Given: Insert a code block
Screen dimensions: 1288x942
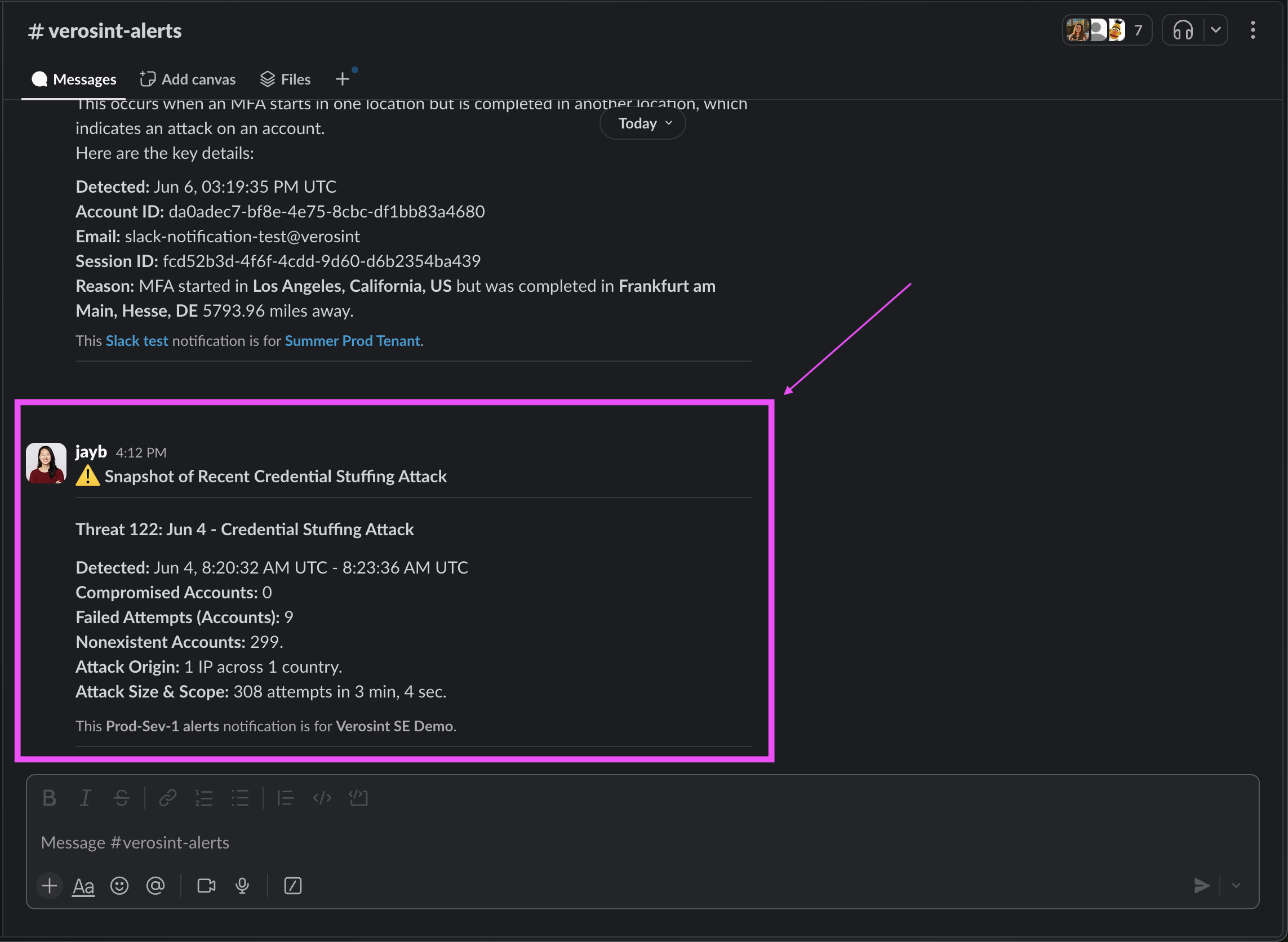Looking at the screenshot, I should click(359, 798).
